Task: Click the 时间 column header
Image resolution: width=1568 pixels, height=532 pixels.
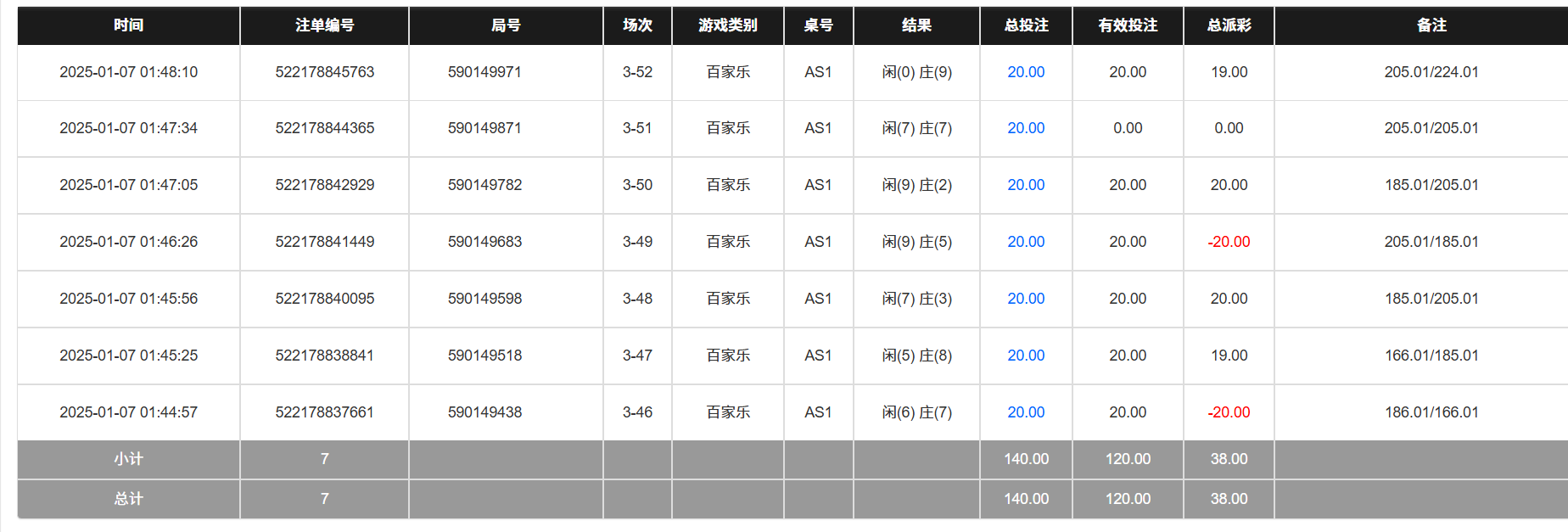Action: tap(128, 25)
